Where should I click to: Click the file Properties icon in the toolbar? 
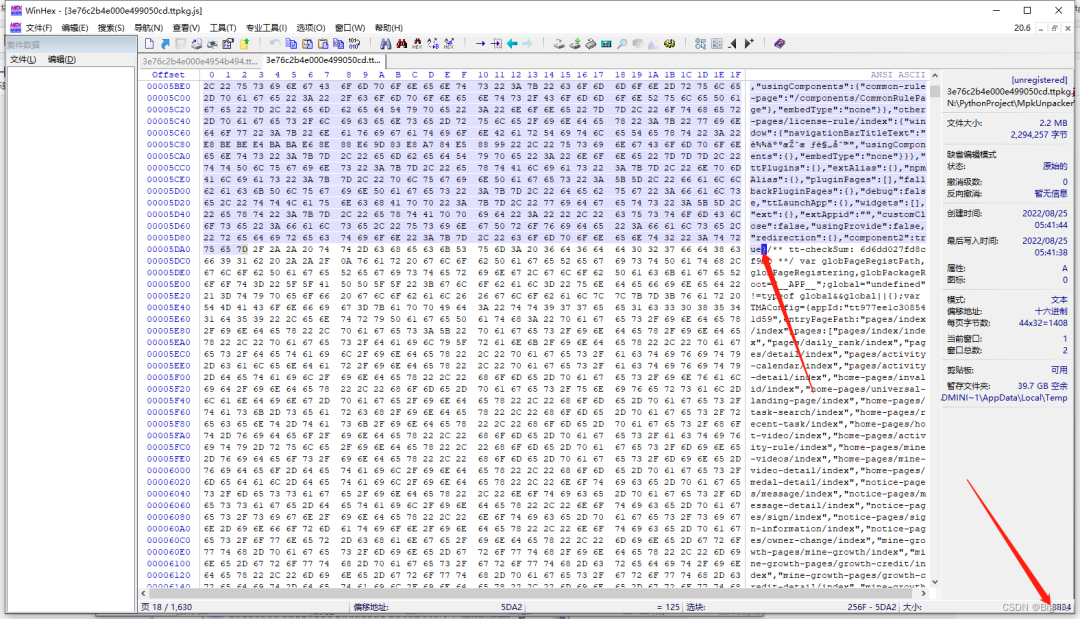(228, 43)
